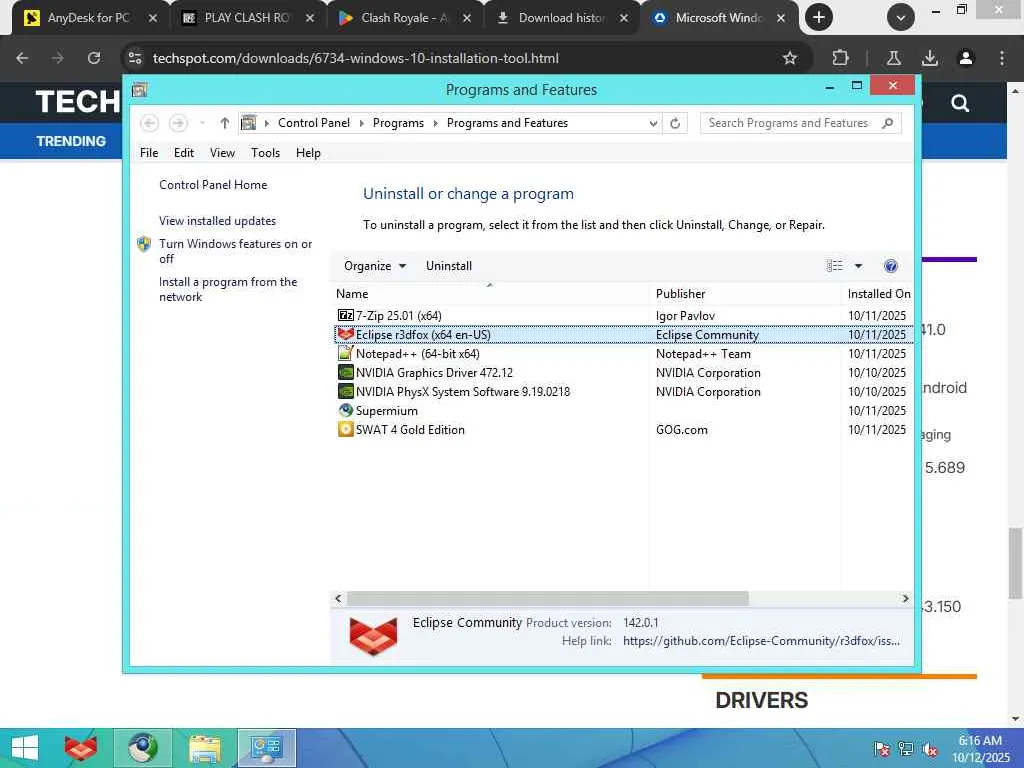Click the Forward arrow in Programs and Features

[x=178, y=123]
